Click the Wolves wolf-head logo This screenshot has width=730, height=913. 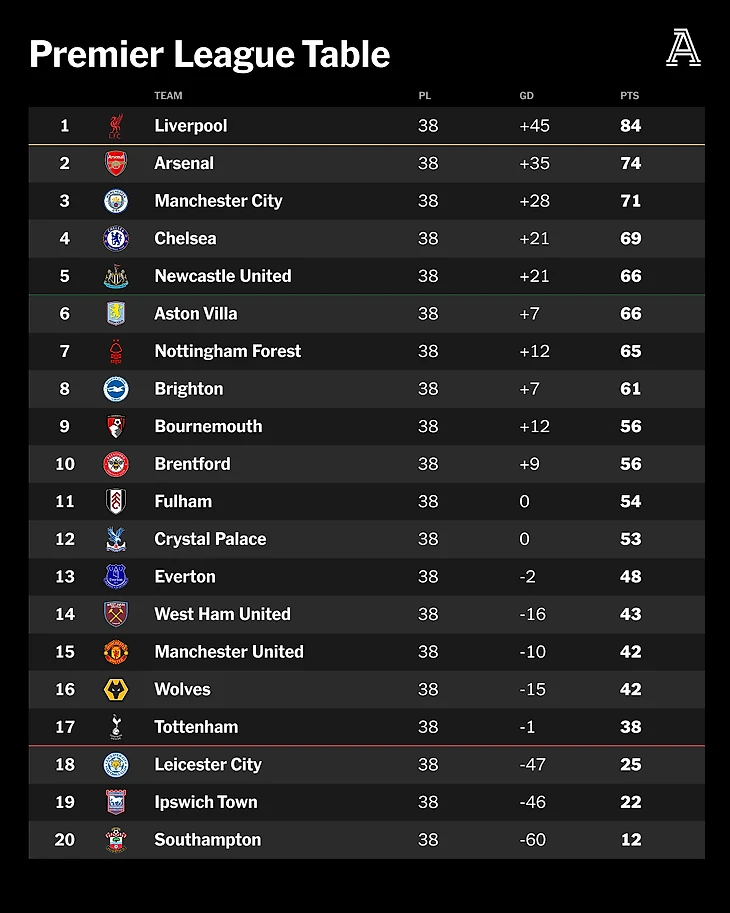(x=116, y=689)
